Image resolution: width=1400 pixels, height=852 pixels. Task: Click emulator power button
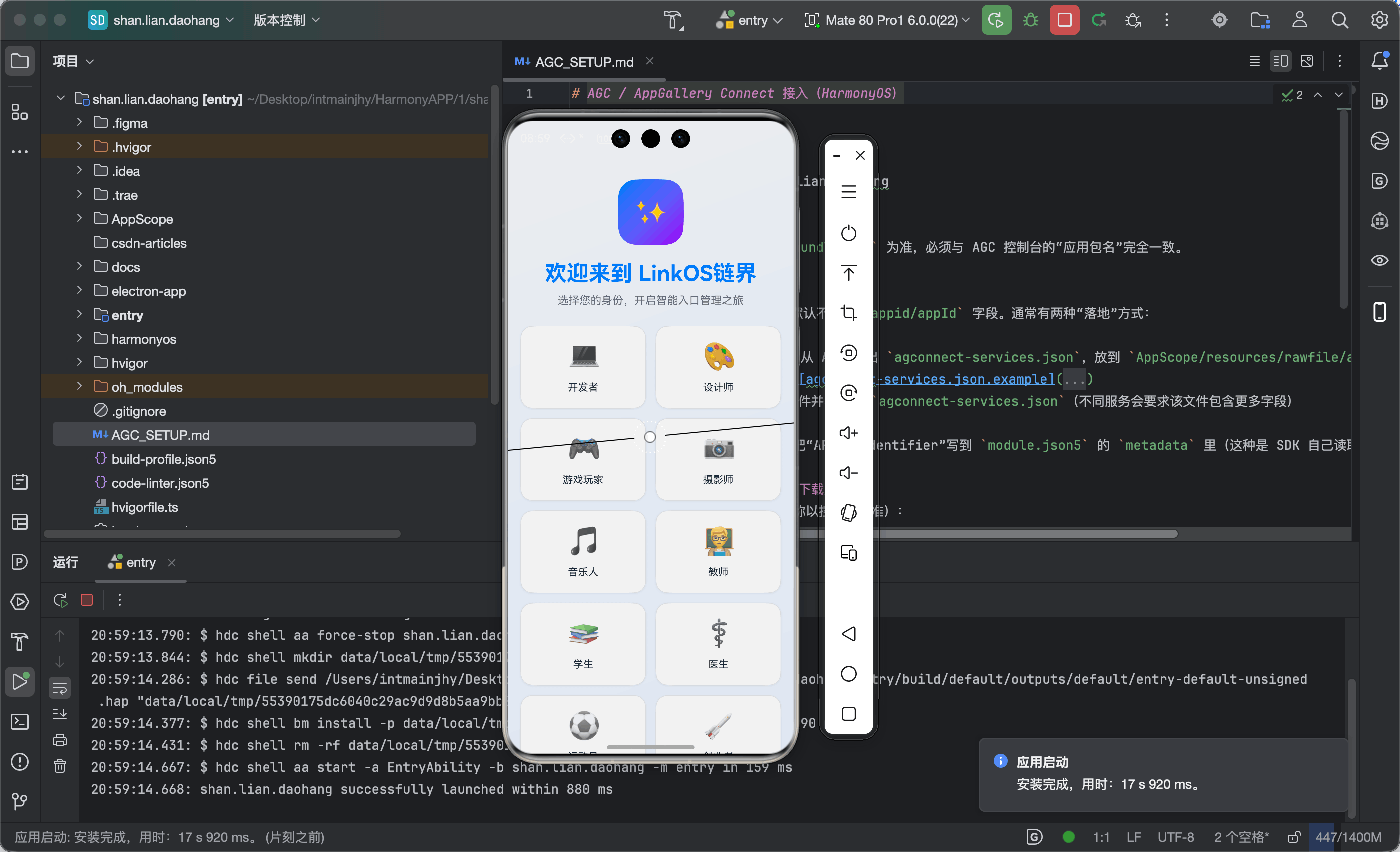848,233
